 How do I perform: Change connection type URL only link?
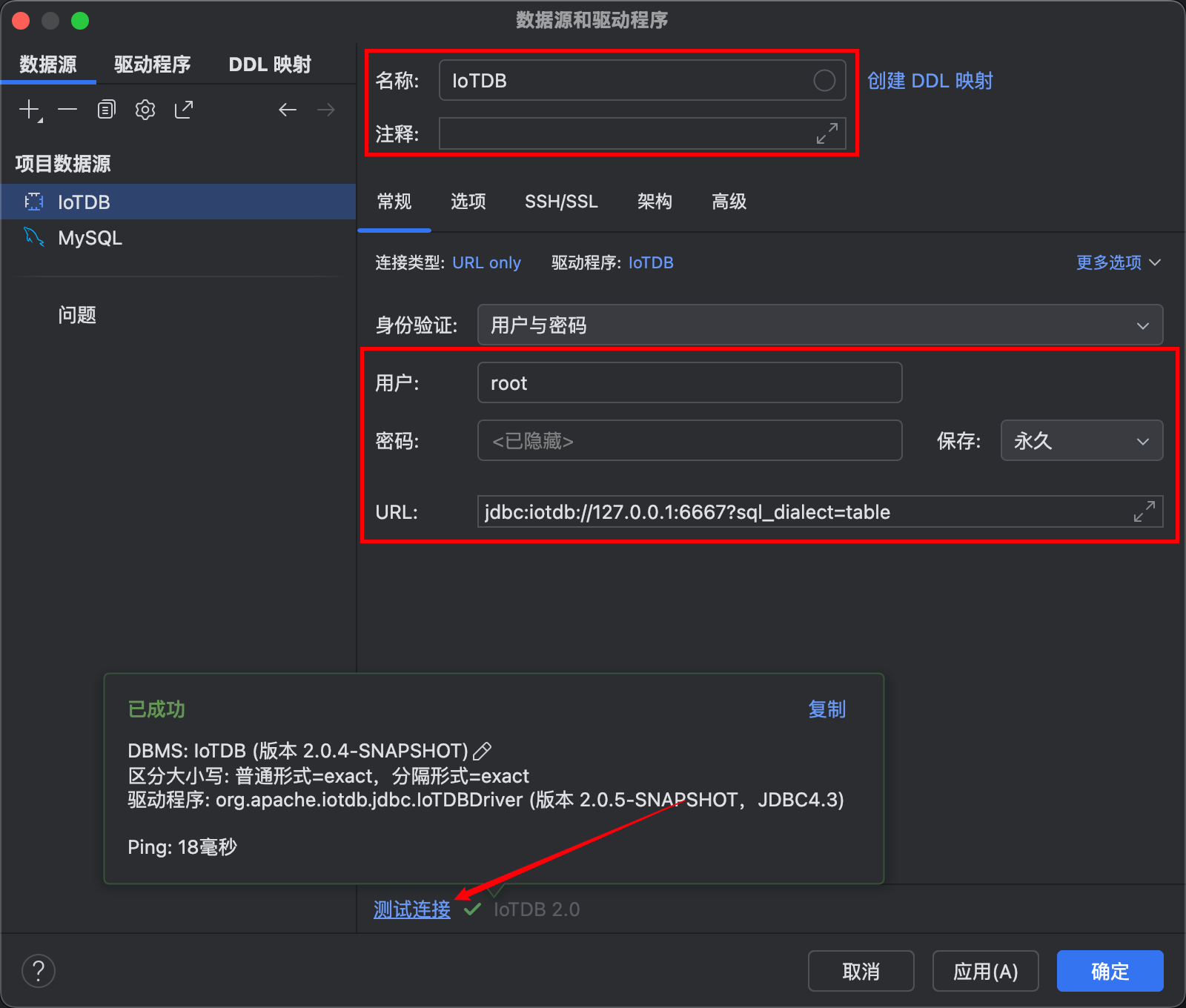pyautogui.click(x=486, y=262)
